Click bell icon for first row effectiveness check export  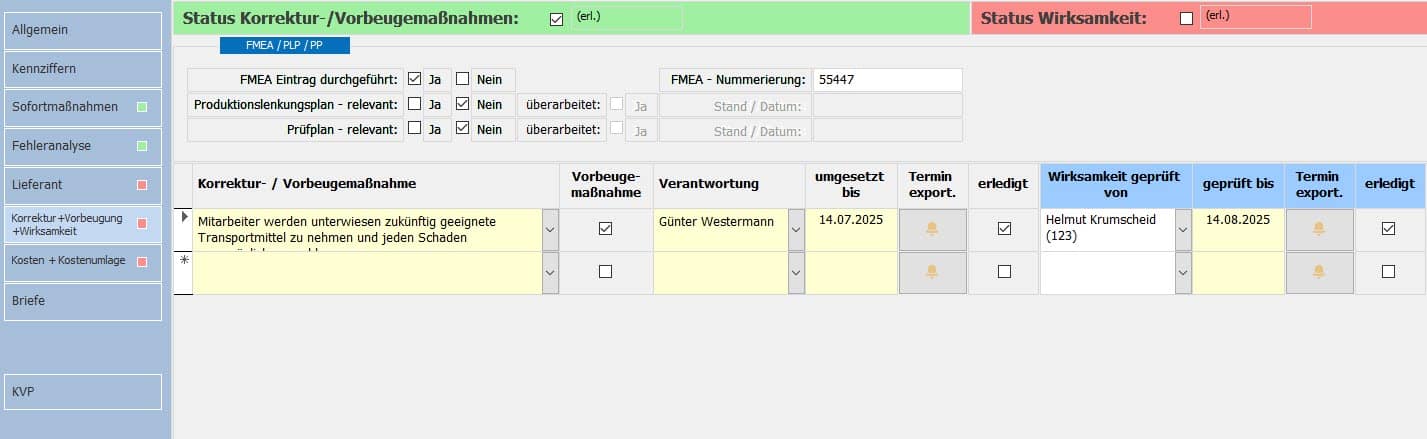pos(1319,229)
